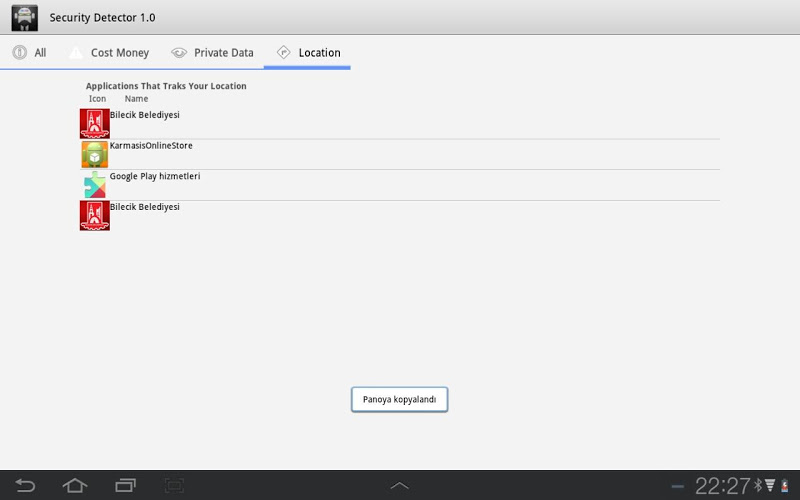Viewport: 800px width, 500px height.
Task: Switch to the All tab
Action: pos(29,53)
